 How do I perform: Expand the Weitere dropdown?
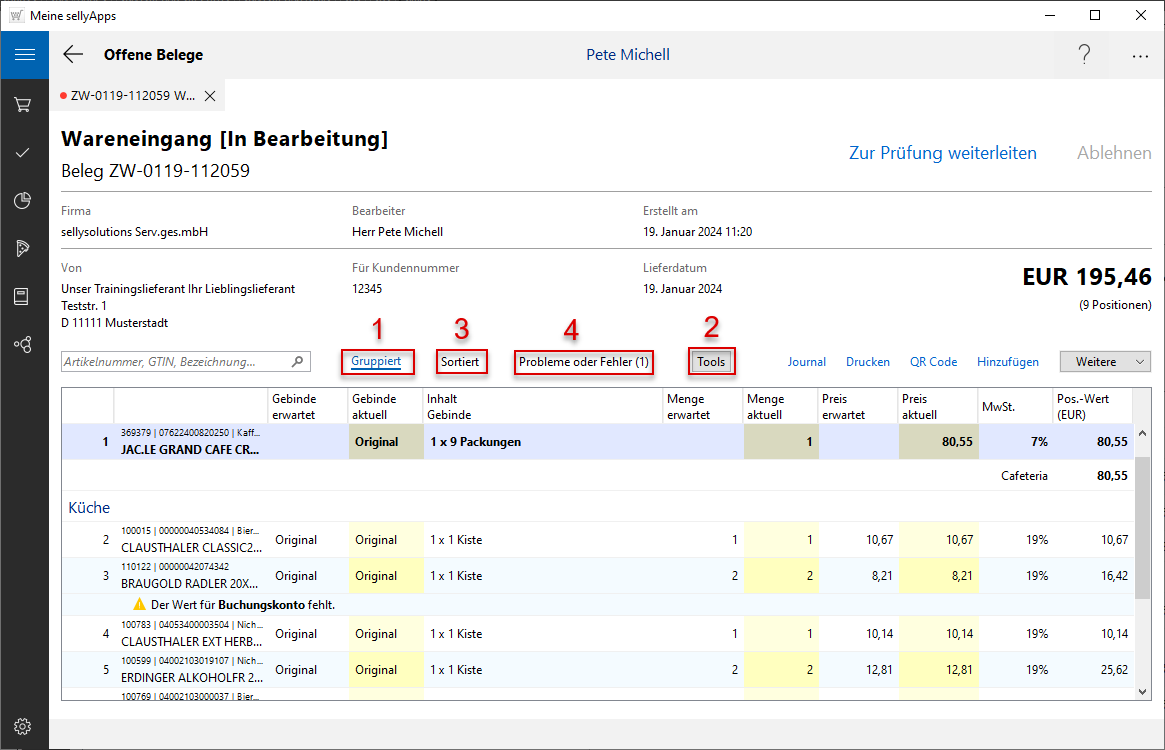tap(1104, 362)
